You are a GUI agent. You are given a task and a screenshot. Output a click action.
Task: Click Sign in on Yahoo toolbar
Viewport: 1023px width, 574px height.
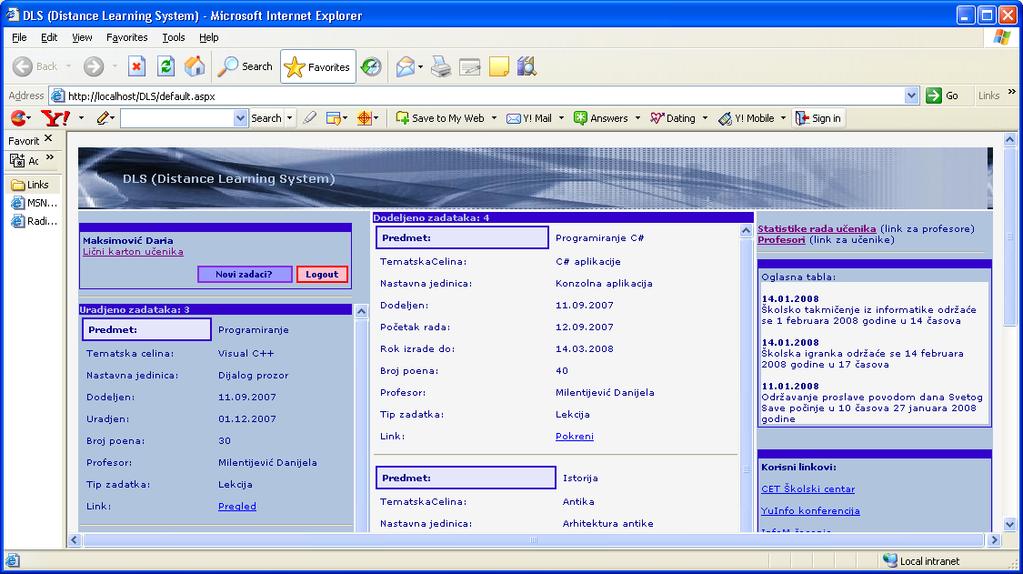pos(818,118)
